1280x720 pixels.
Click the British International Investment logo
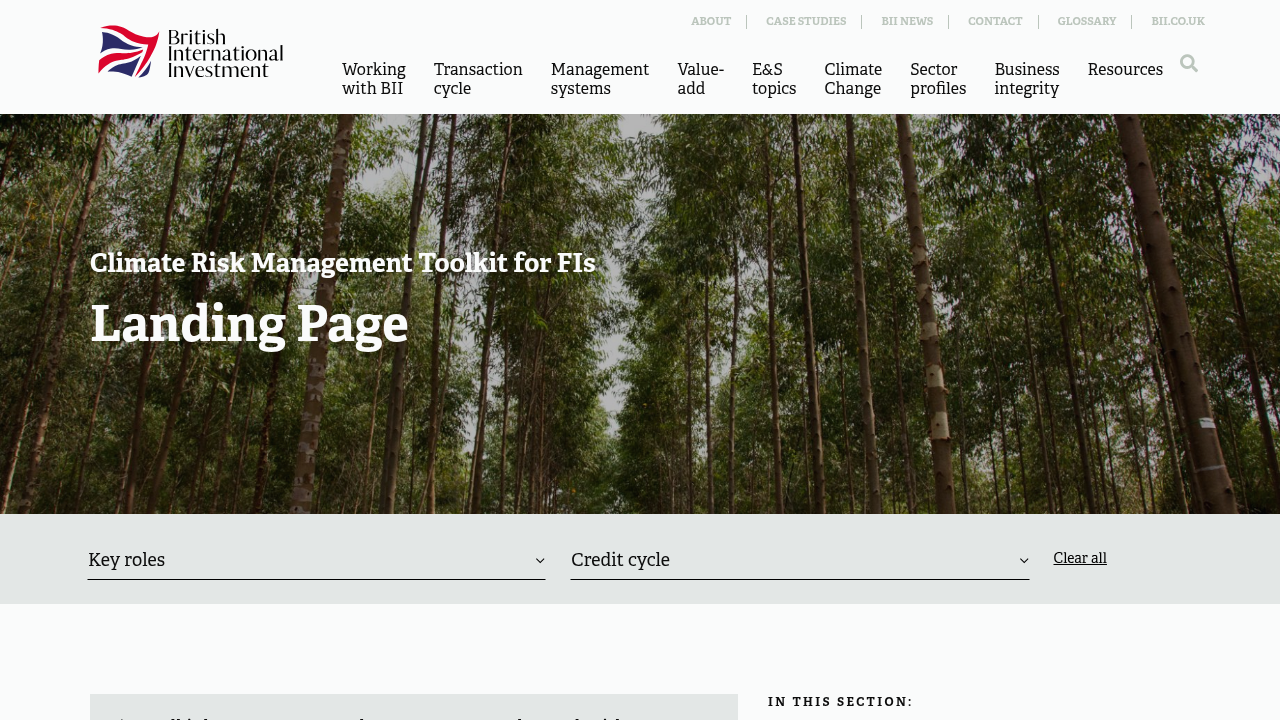191,52
